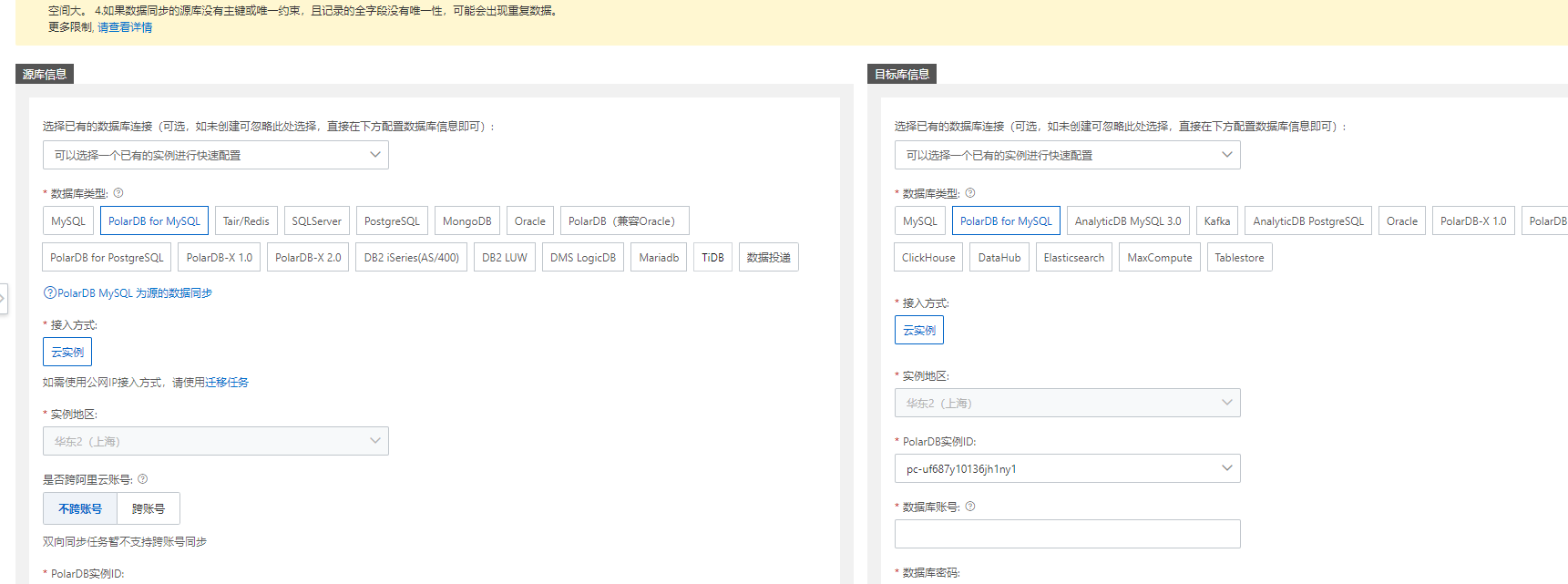Click help icon next to 是否跨阿里云账号
1568x584 pixels.
click(x=143, y=479)
